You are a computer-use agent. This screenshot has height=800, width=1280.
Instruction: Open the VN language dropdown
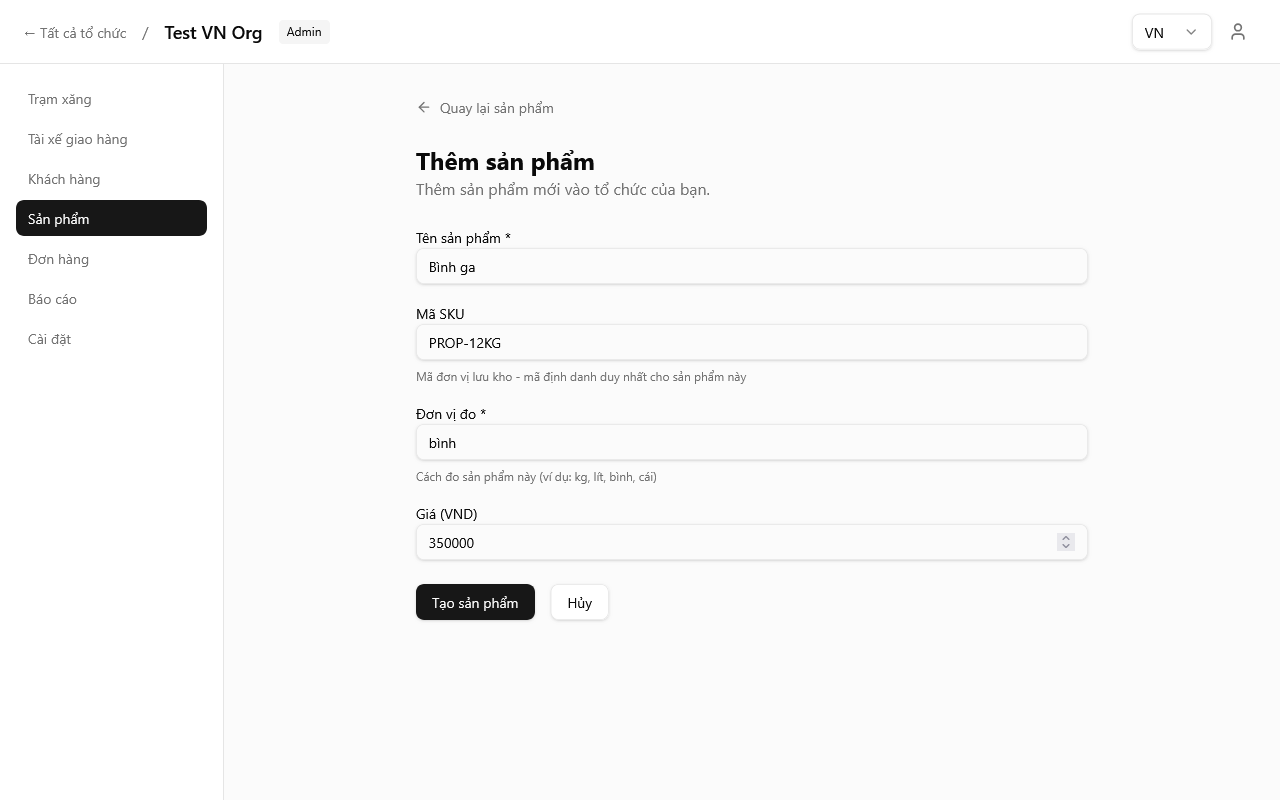pos(1171,32)
